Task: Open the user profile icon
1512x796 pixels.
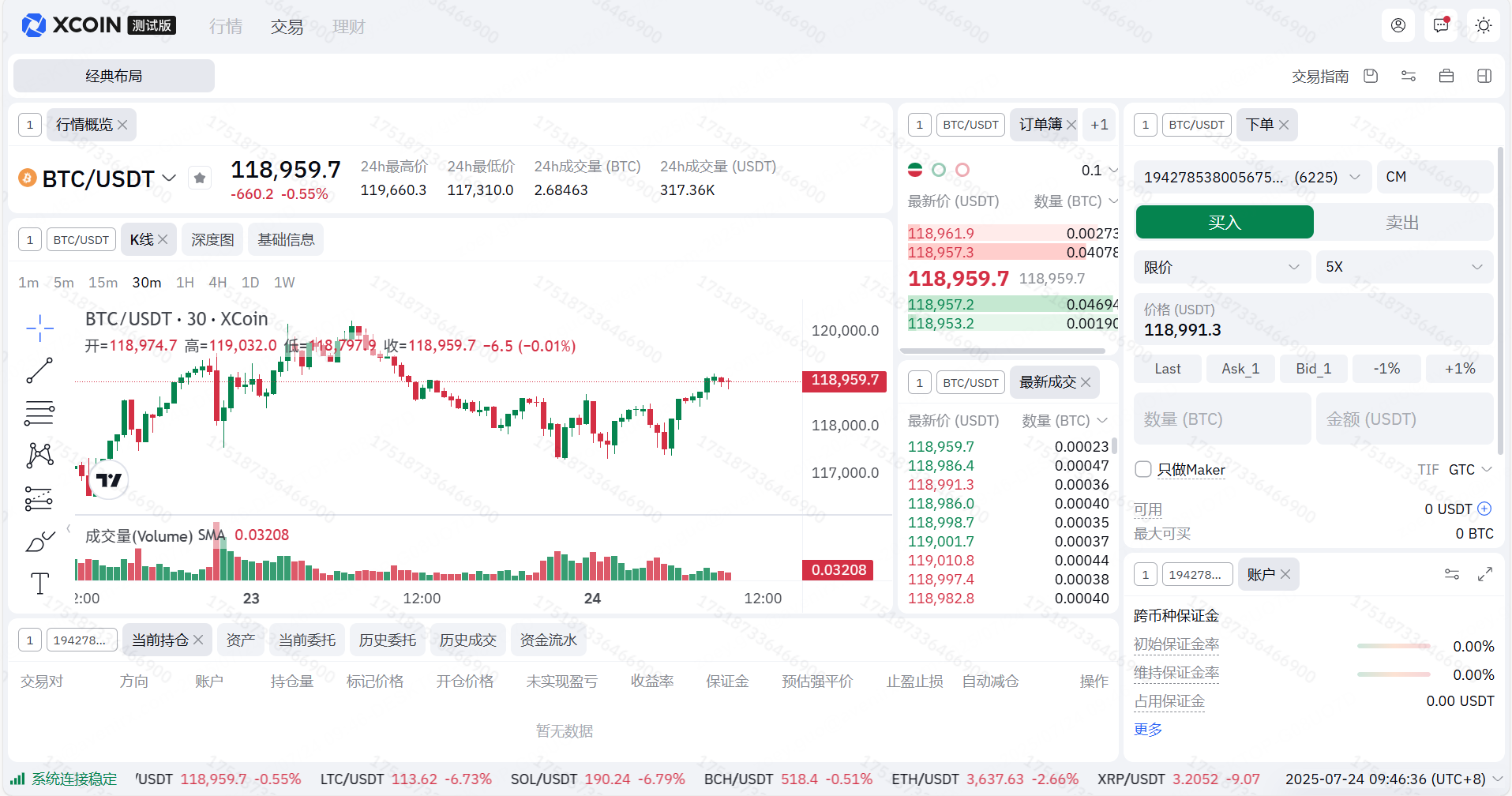Action: point(1398,26)
